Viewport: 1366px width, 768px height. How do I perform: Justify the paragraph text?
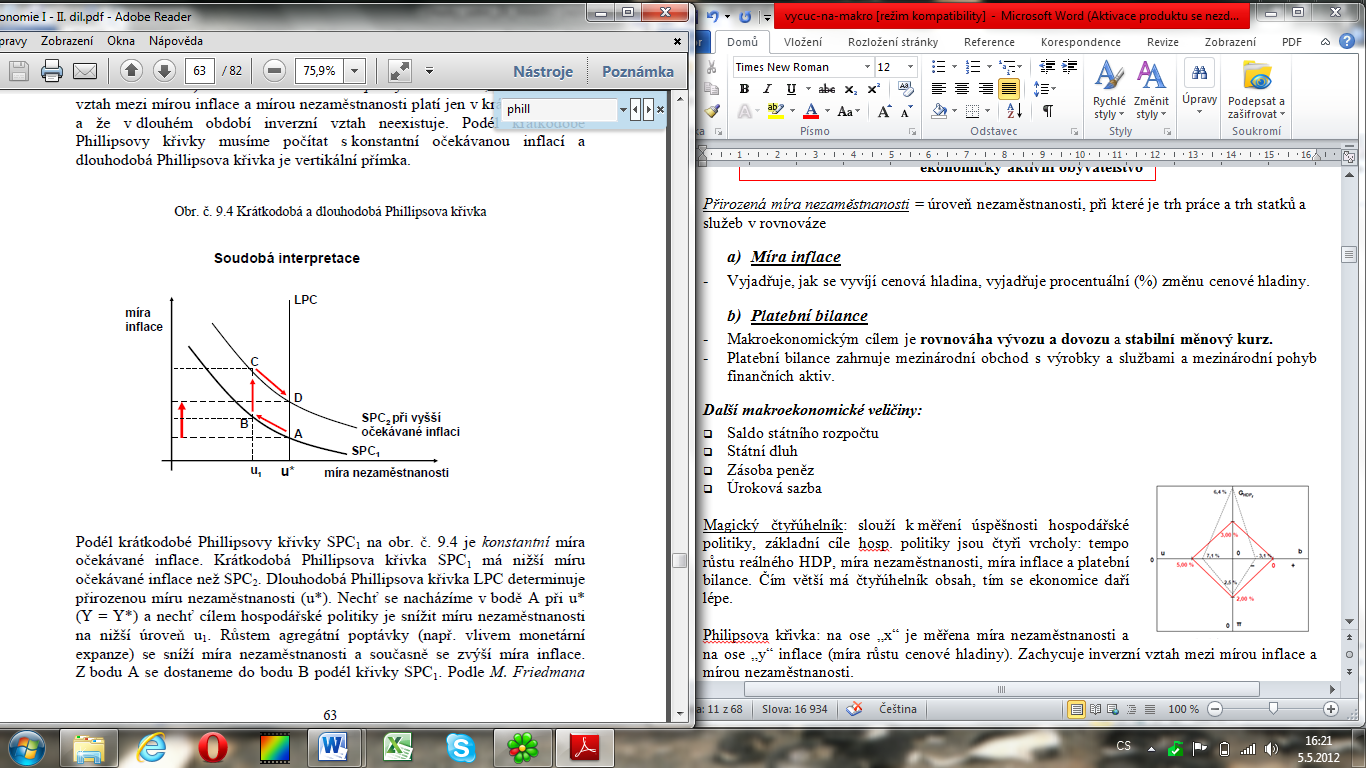coord(1008,89)
